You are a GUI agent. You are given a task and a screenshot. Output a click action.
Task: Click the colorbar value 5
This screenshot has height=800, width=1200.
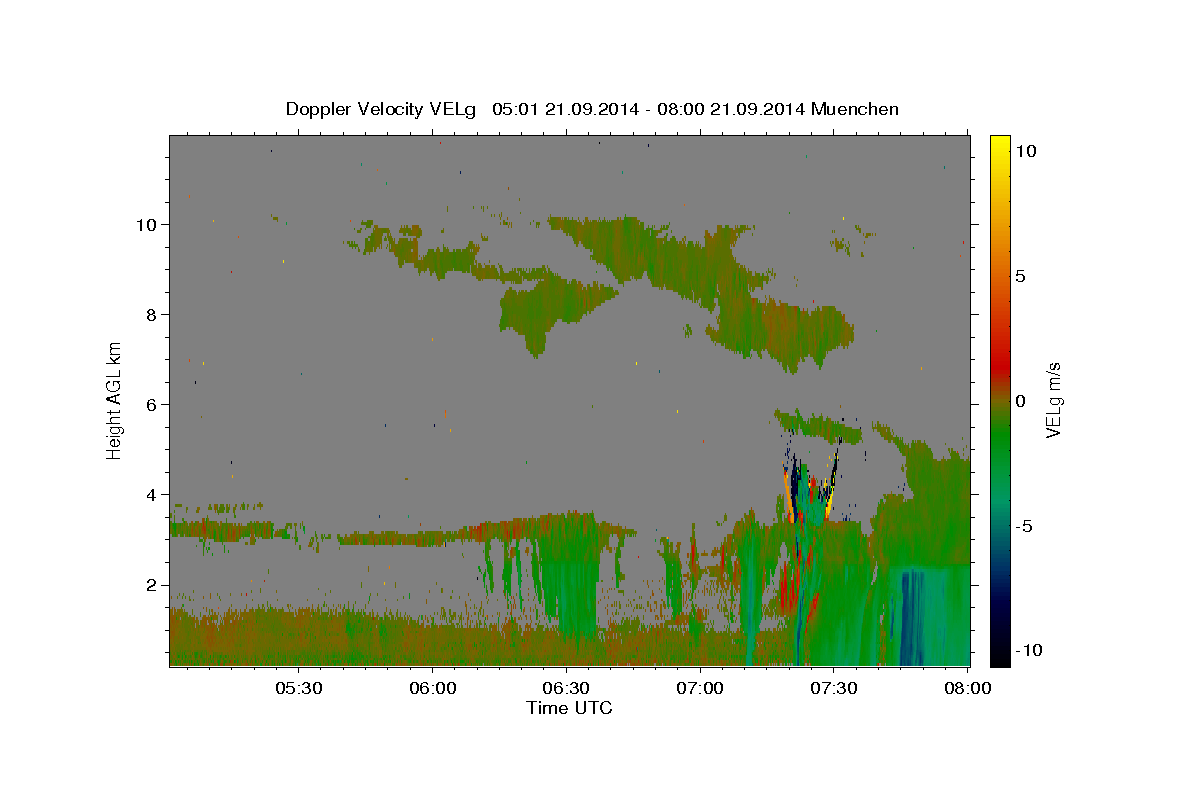coord(1020,276)
